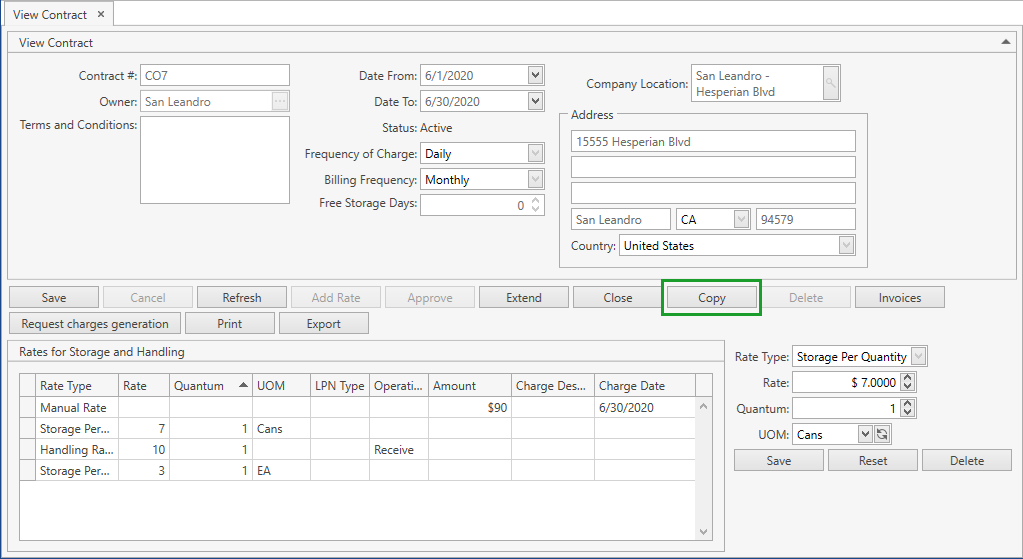Open Invoices for this contract
The height and width of the screenshot is (559, 1023).
[x=899, y=298]
